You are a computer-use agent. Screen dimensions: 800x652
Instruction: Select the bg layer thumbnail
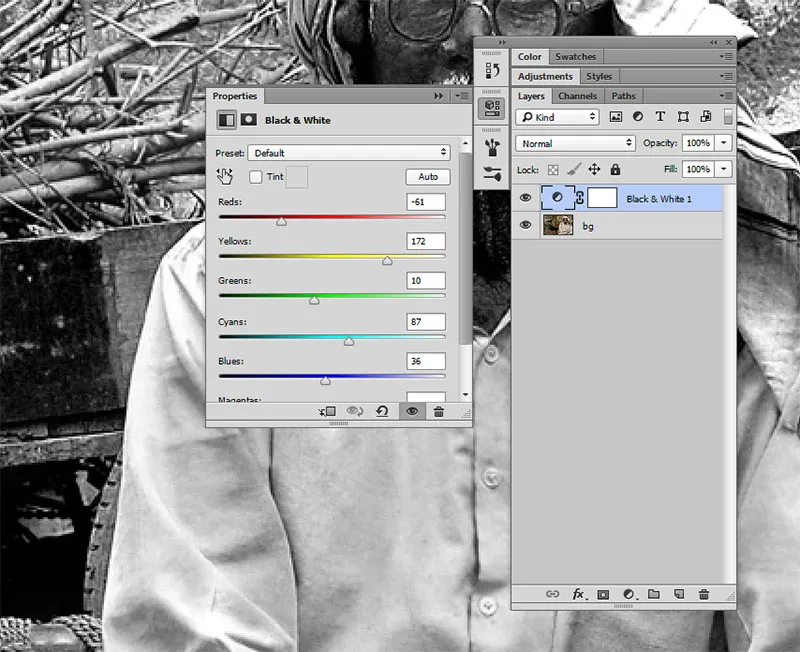pyautogui.click(x=557, y=225)
